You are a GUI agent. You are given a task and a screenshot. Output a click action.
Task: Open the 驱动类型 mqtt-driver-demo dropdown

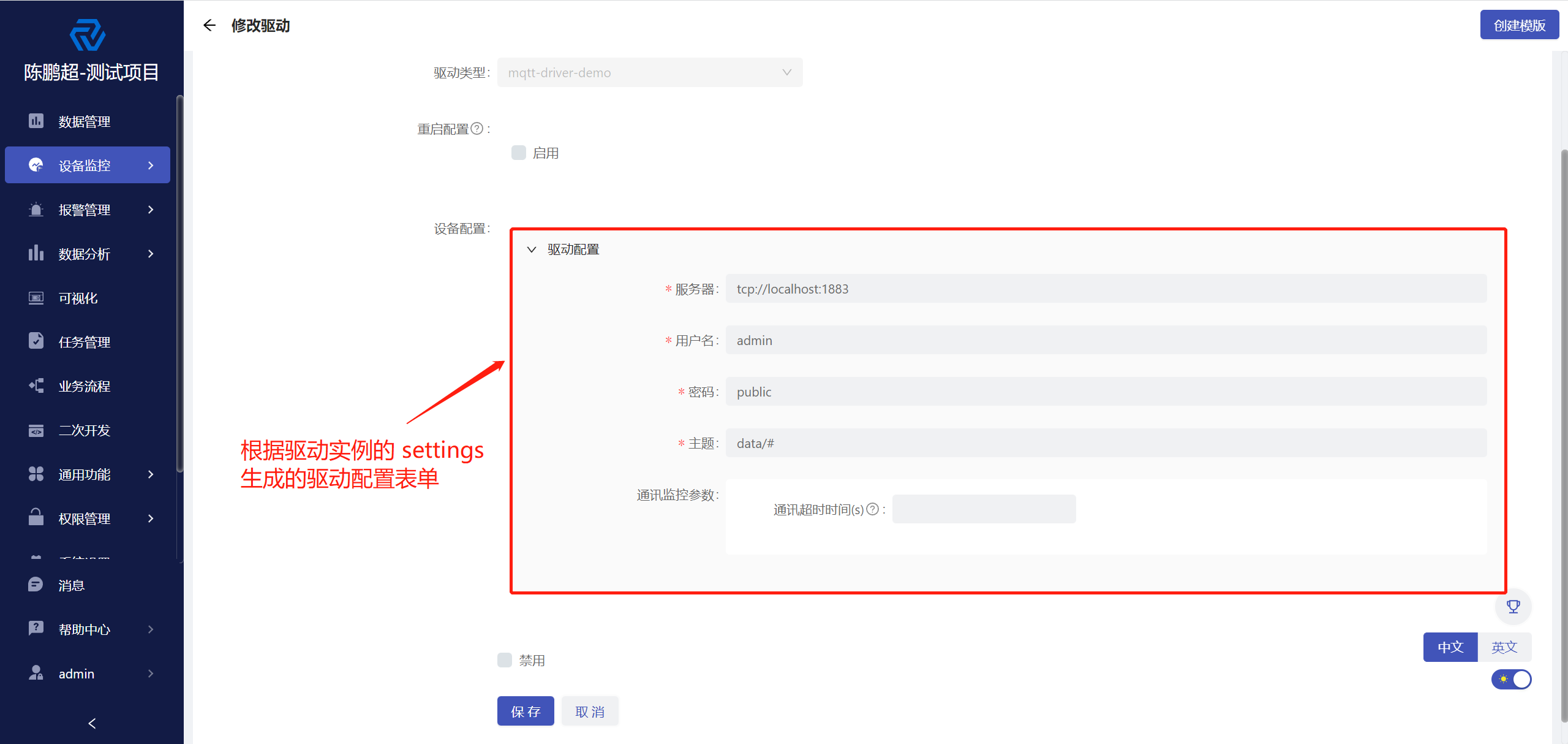(x=650, y=72)
